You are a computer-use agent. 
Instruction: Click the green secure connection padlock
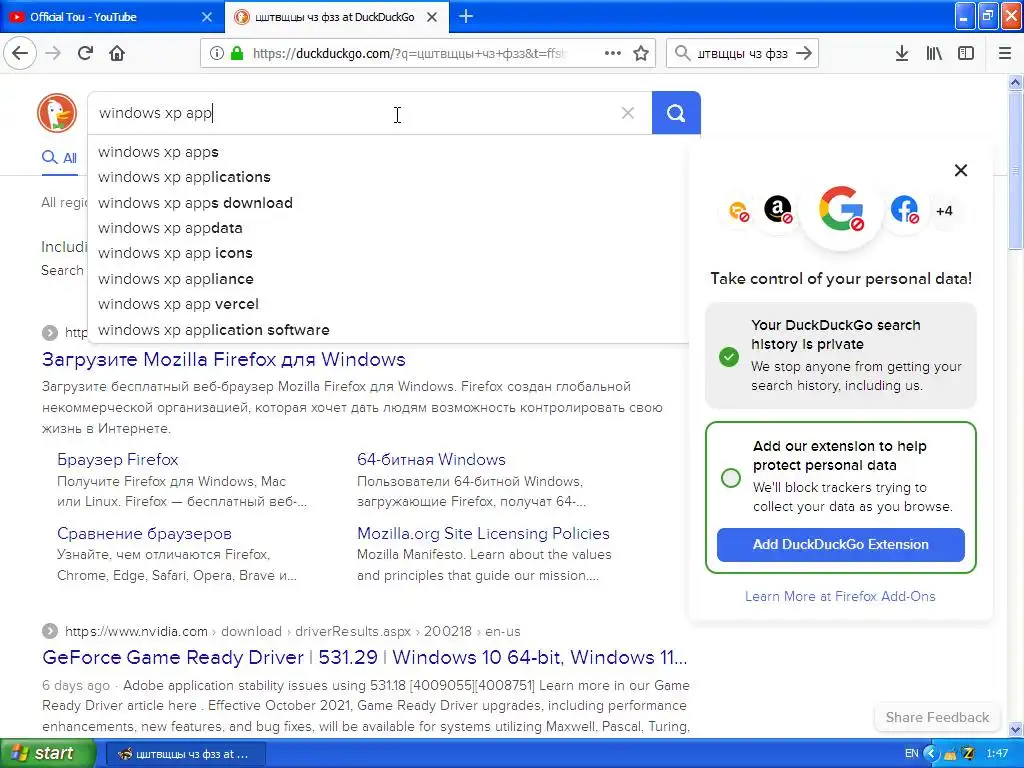click(237, 54)
